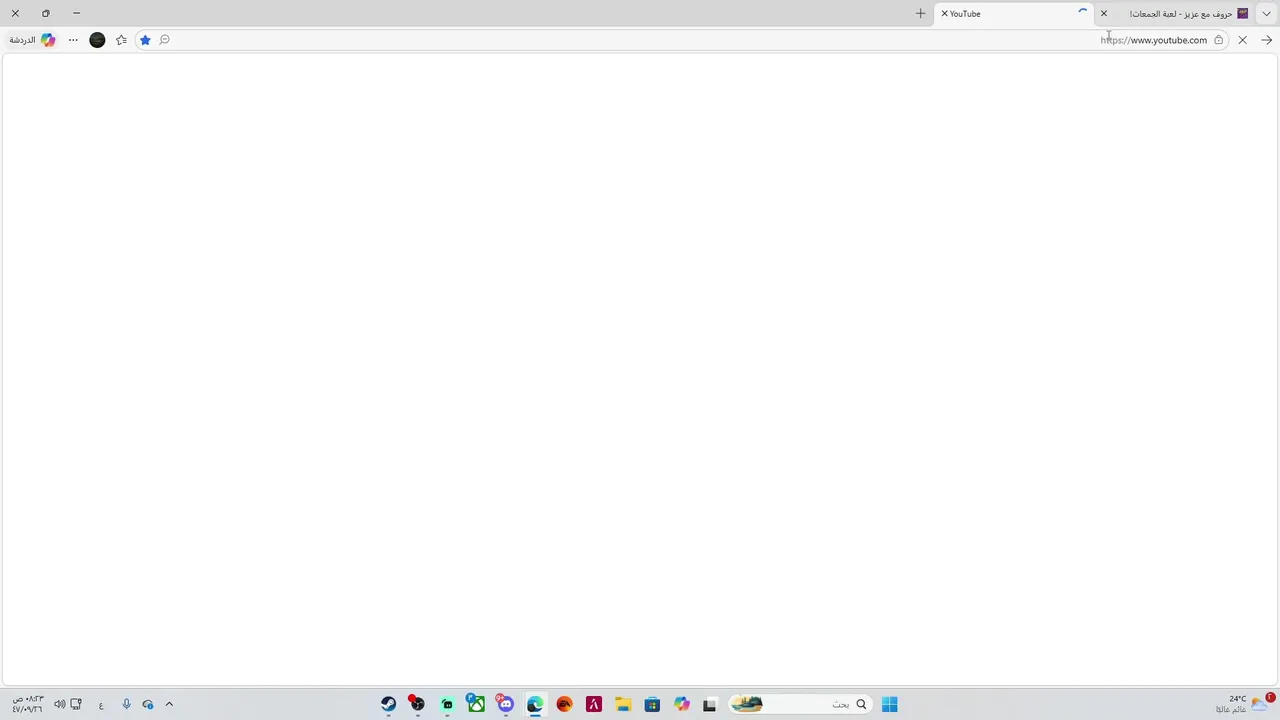This screenshot has width=1280, height=720.
Task: Click the zoom magnifier icon in address bar
Action: [x=165, y=40]
